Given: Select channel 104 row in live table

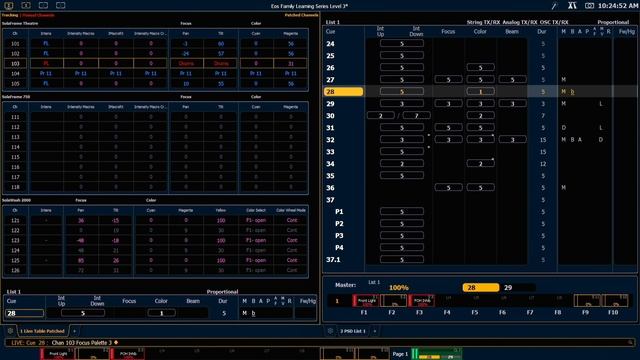Looking at the screenshot, I should tap(155, 73).
